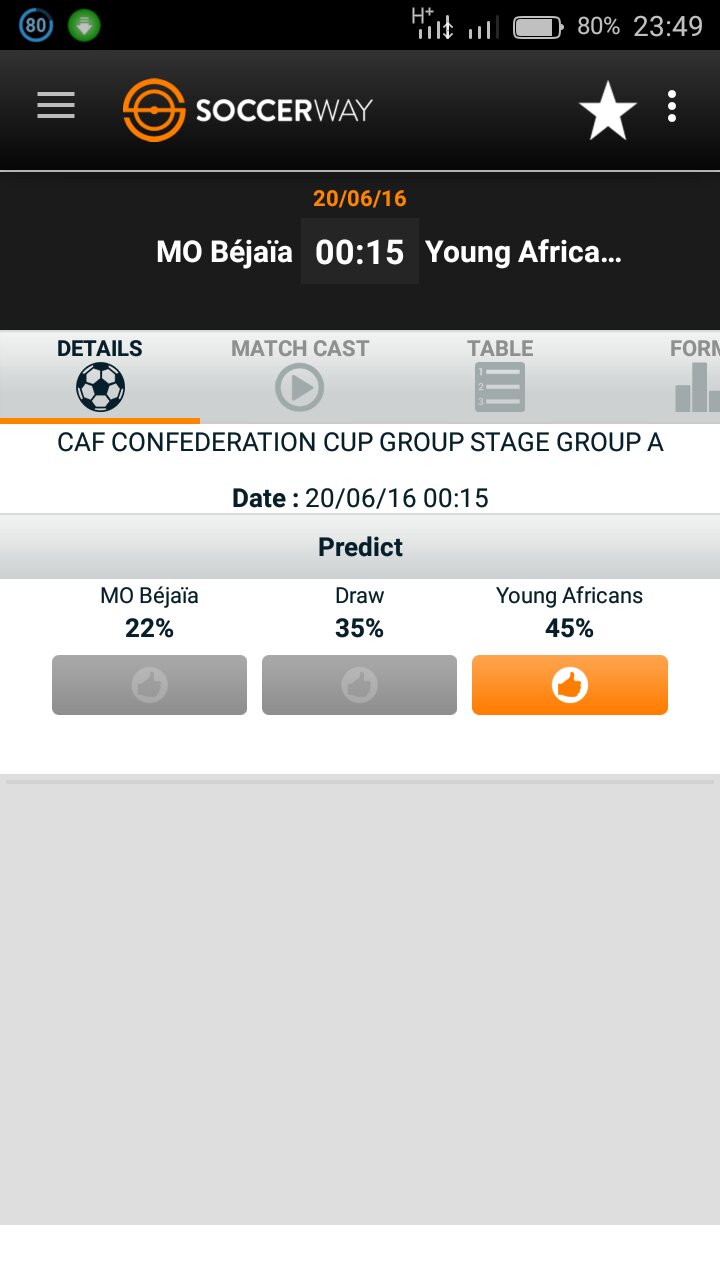Tap the Form bar chart icon
The width and height of the screenshot is (720, 1280).
697,388
